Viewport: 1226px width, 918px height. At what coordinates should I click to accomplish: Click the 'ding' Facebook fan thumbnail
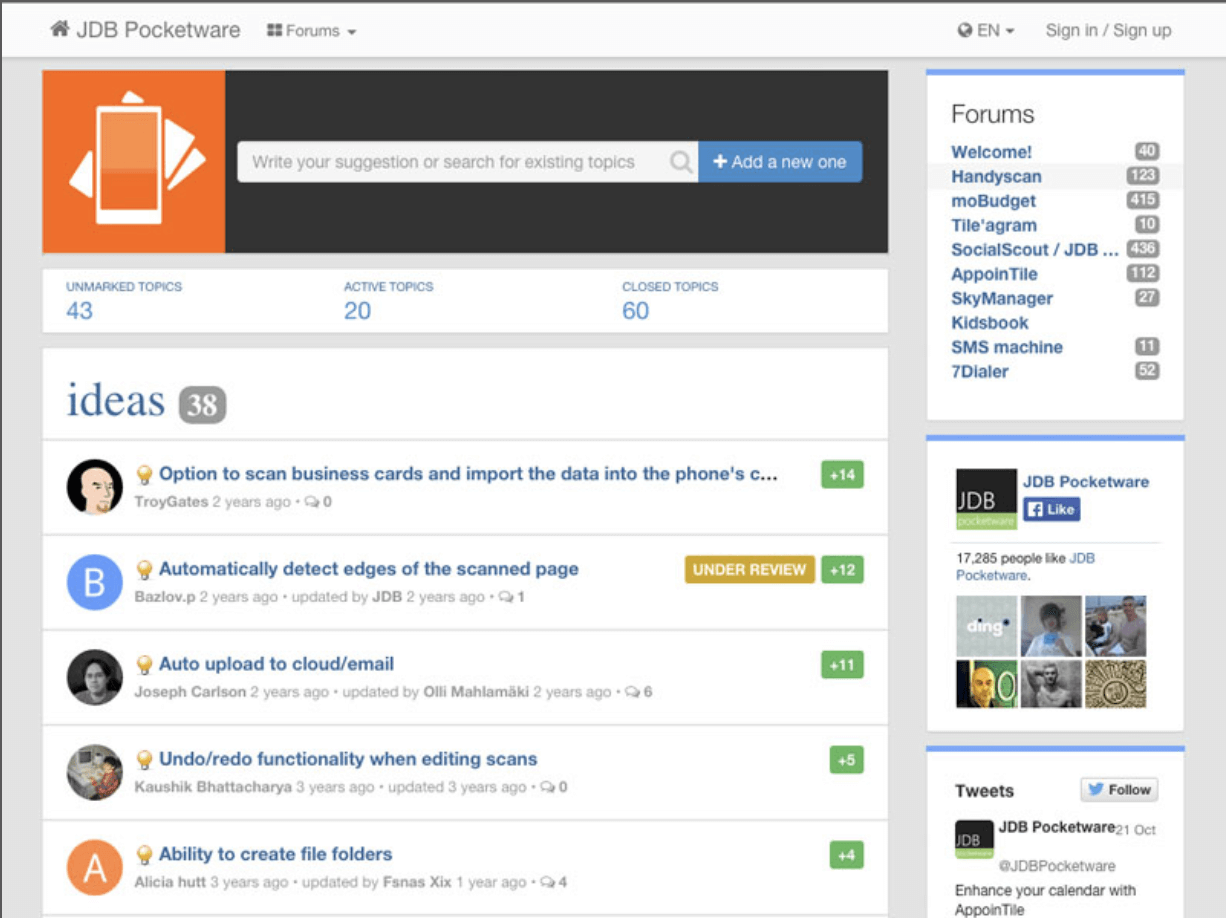point(986,626)
